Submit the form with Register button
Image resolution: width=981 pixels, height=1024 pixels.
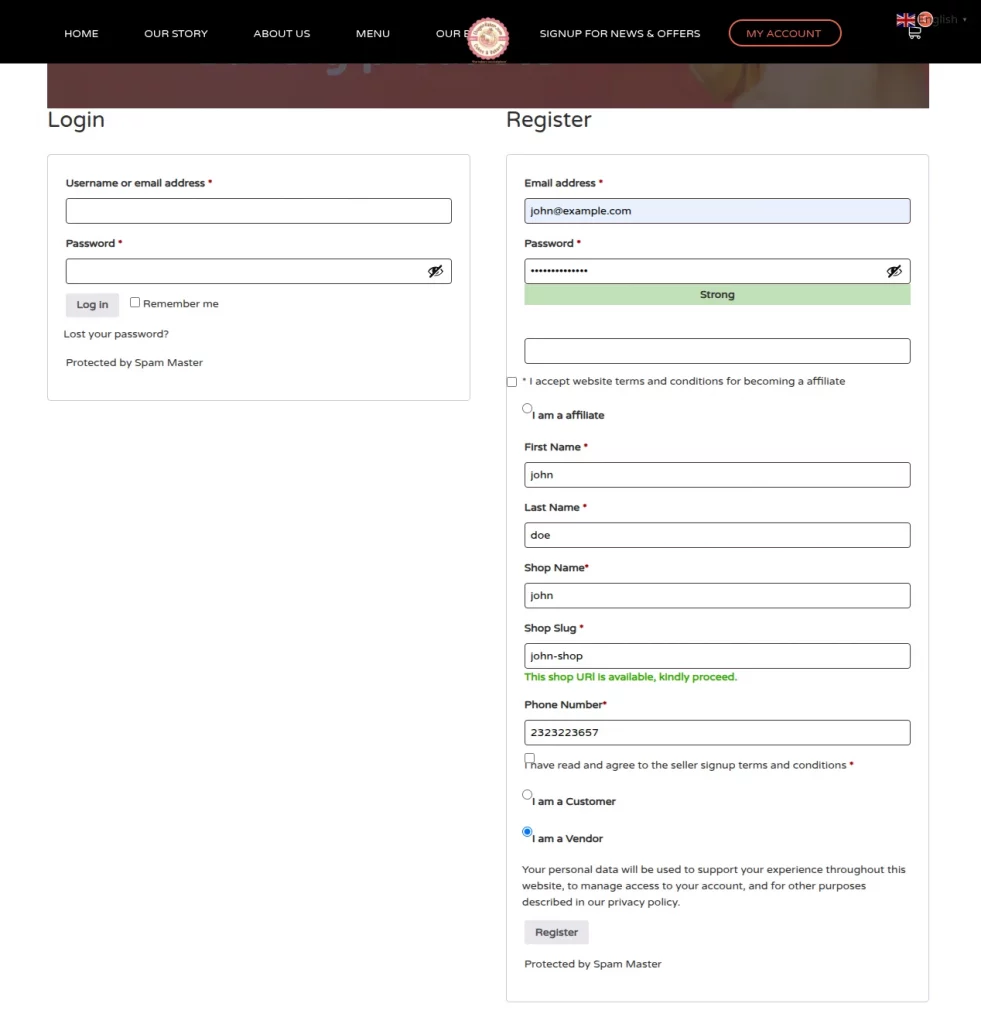pos(556,932)
